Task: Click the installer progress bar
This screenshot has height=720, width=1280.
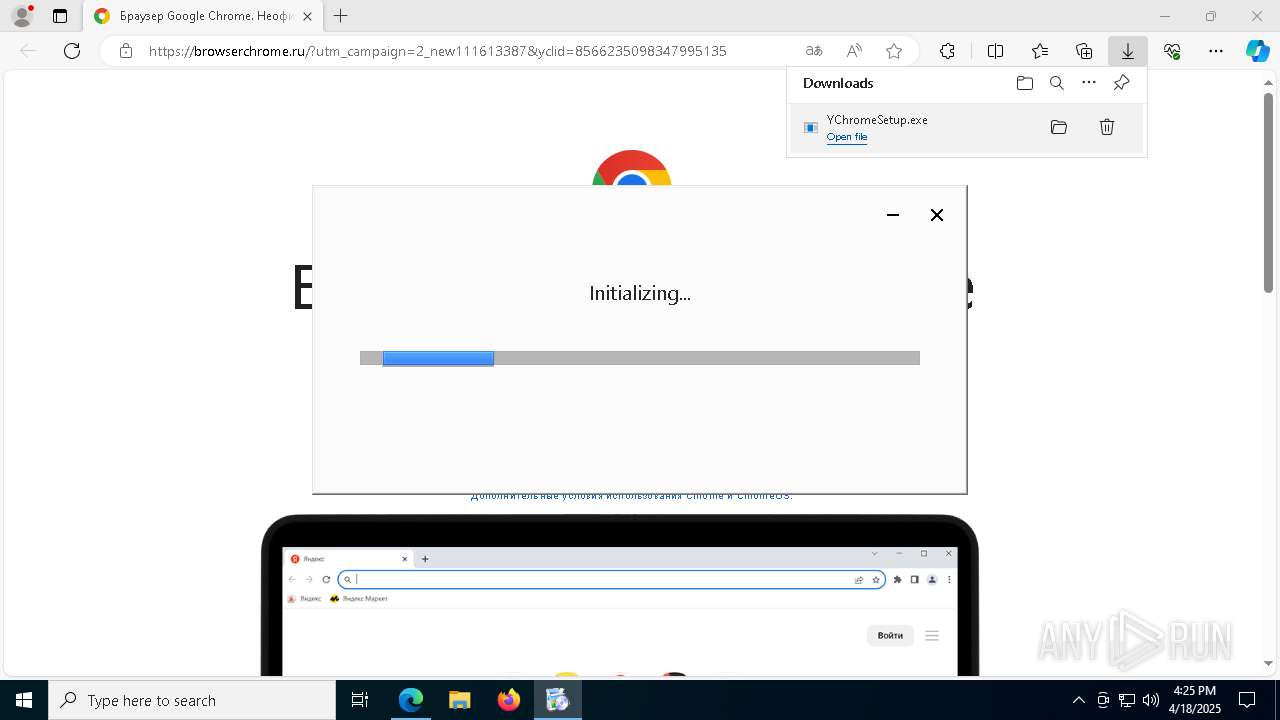Action: 640,358
